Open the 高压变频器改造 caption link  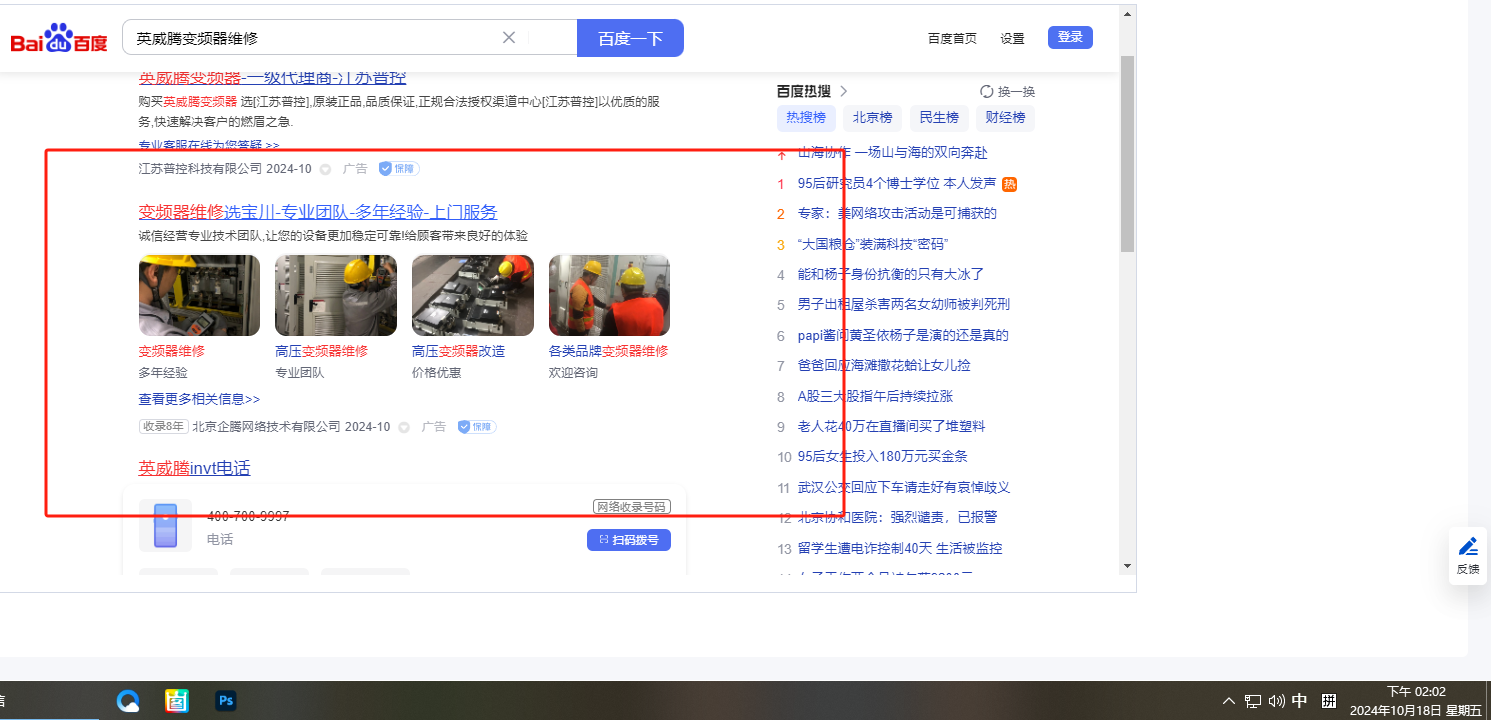click(x=458, y=351)
